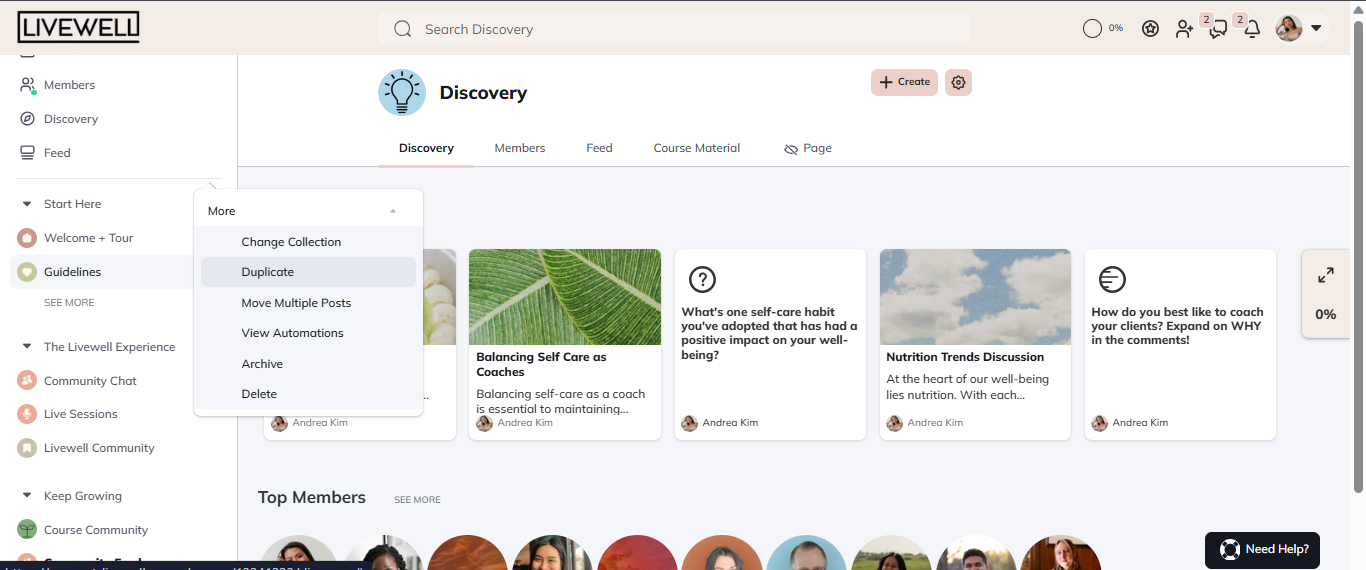Click the question mark icon on self-care card
The height and width of the screenshot is (570, 1366).
[703, 279]
